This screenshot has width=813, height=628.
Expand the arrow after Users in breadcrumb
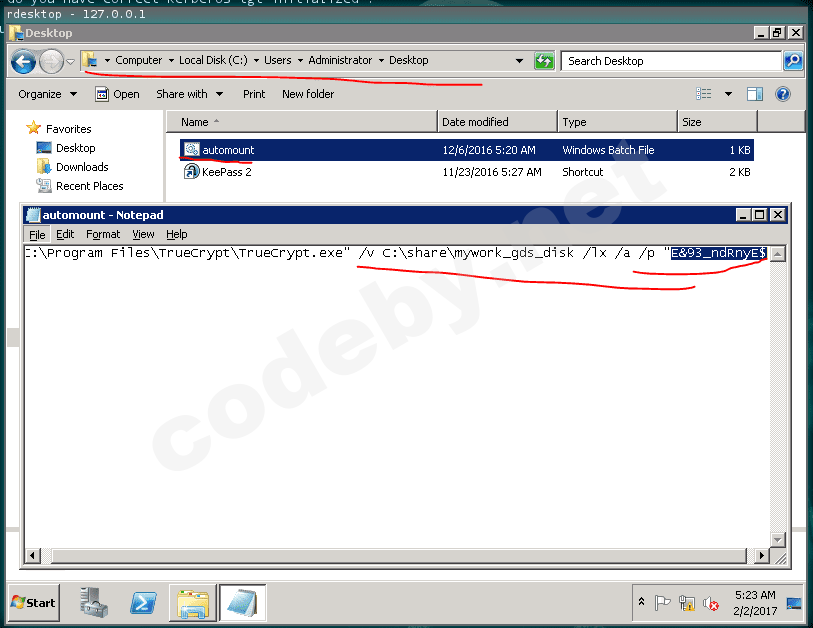300,61
